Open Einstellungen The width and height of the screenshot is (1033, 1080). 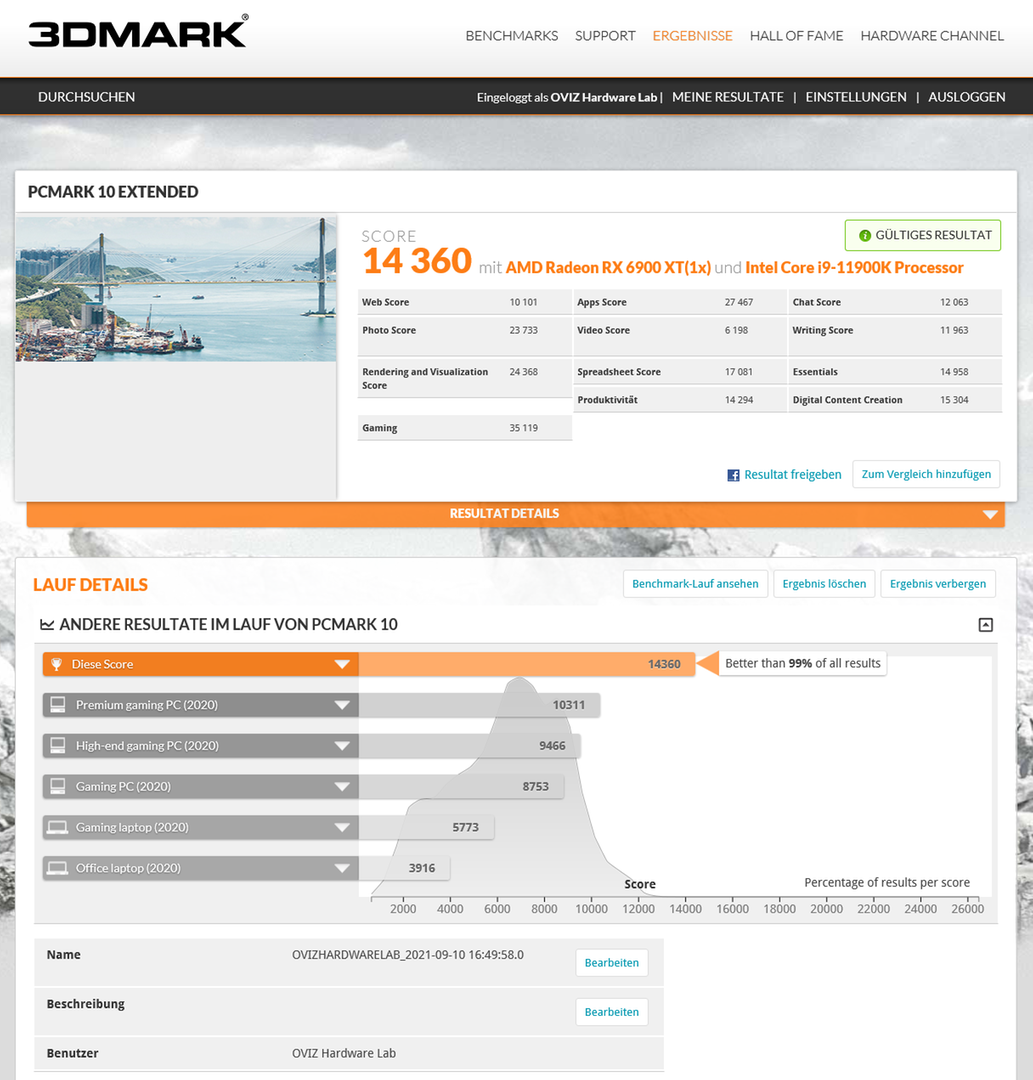(856, 97)
